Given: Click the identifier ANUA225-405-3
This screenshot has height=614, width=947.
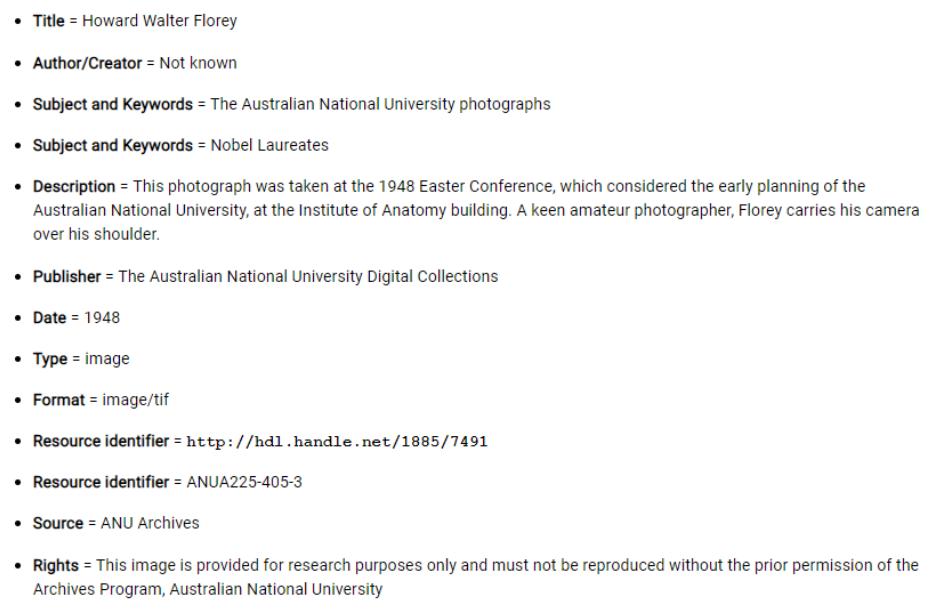Looking at the screenshot, I should click(x=244, y=482).
